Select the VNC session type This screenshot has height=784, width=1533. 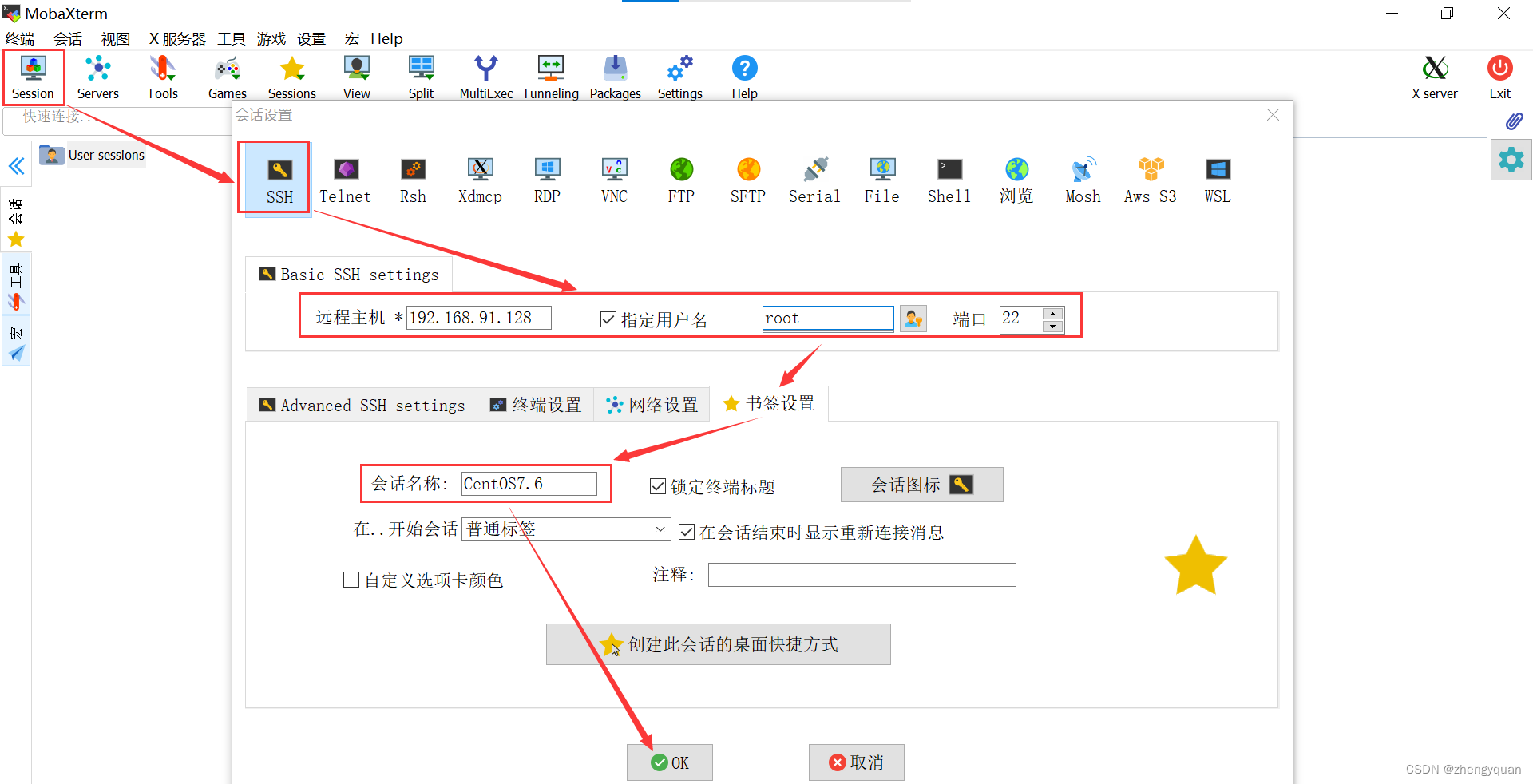point(614,180)
